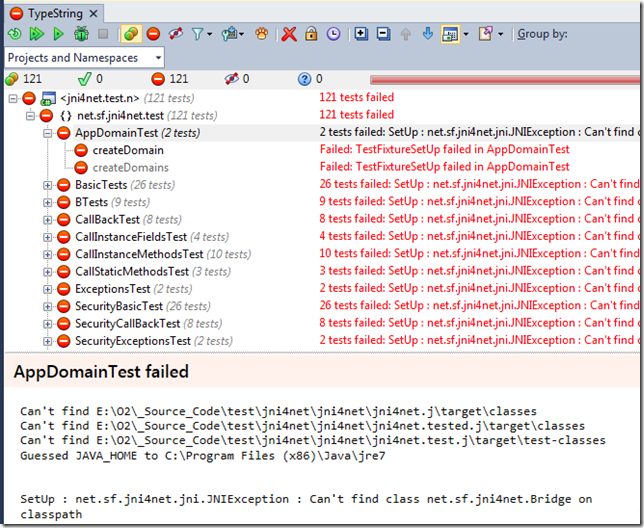The height and width of the screenshot is (528, 644).
Task: Click the collapse all minus icon
Action: [x=383, y=34]
